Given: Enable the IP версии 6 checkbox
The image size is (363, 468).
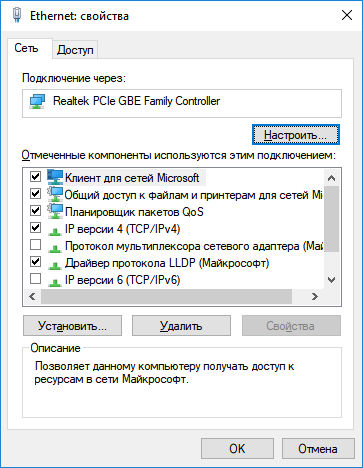Looking at the screenshot, I should click(x=35, y=278).
